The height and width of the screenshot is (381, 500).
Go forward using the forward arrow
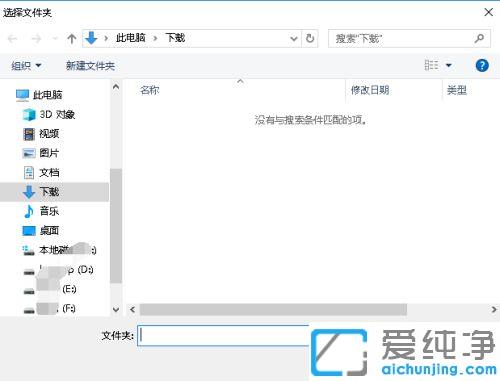point(36,39)
